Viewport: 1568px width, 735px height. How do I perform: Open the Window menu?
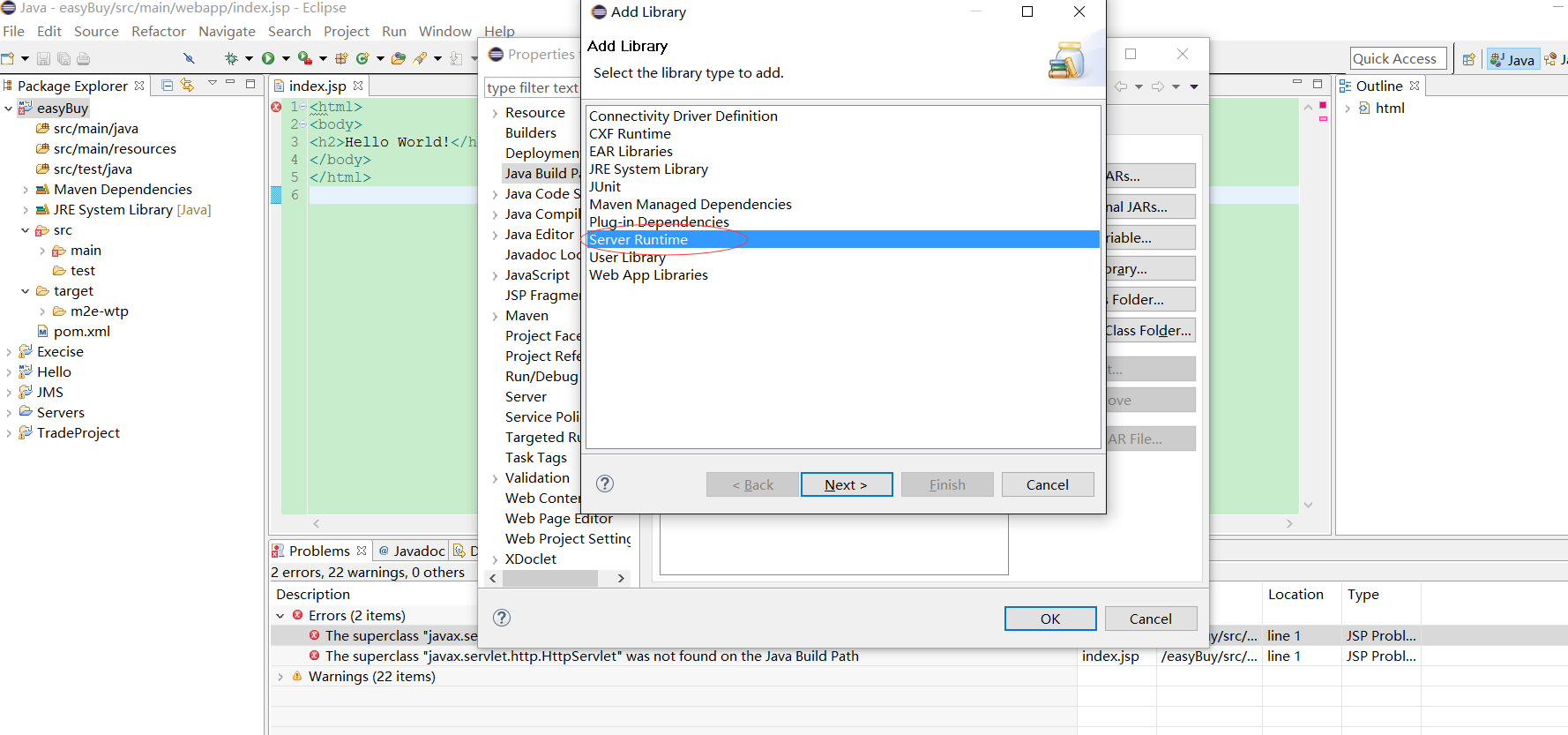(444, 31)
